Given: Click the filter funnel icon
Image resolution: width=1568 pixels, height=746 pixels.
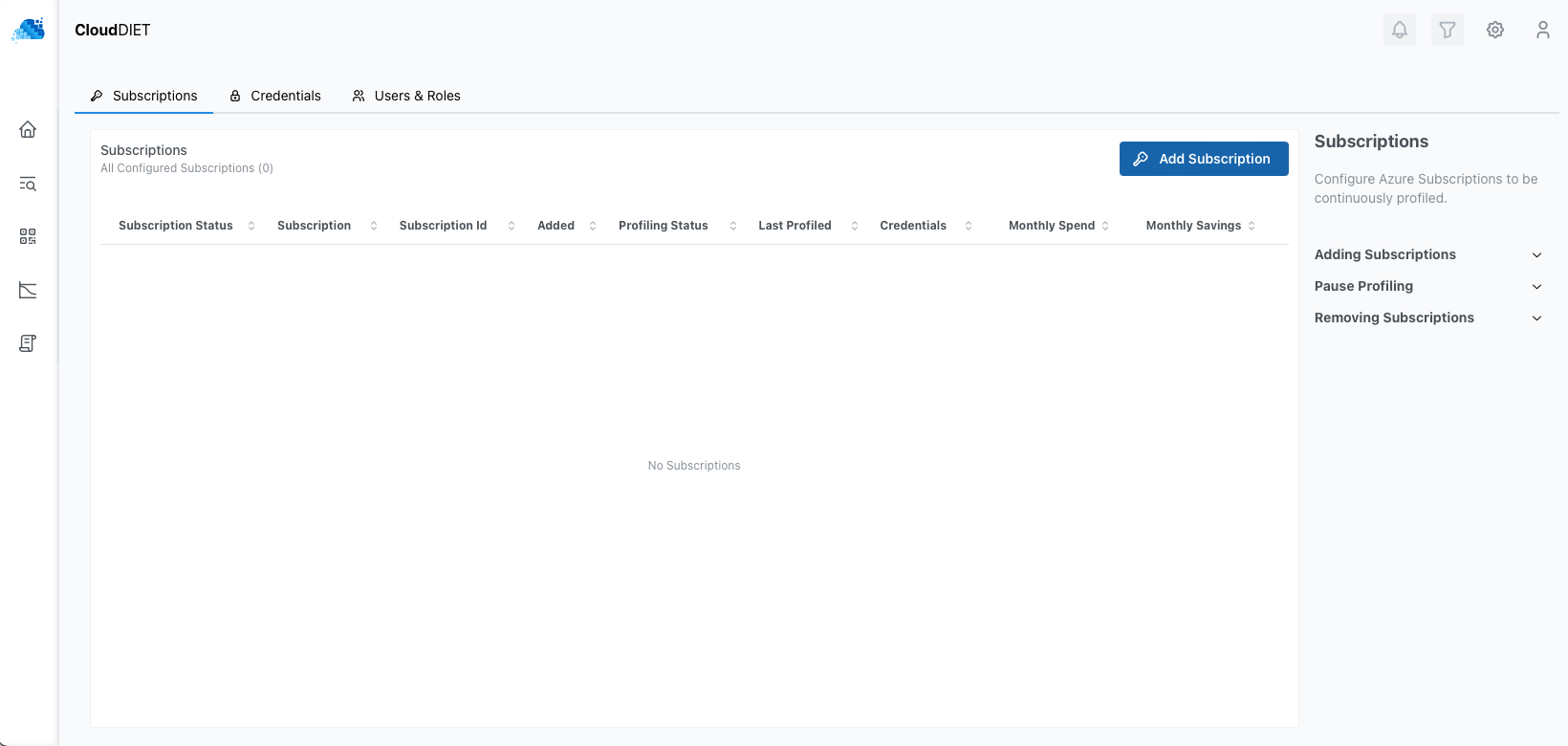Looking at the screenshot, I should point(1447,30).
